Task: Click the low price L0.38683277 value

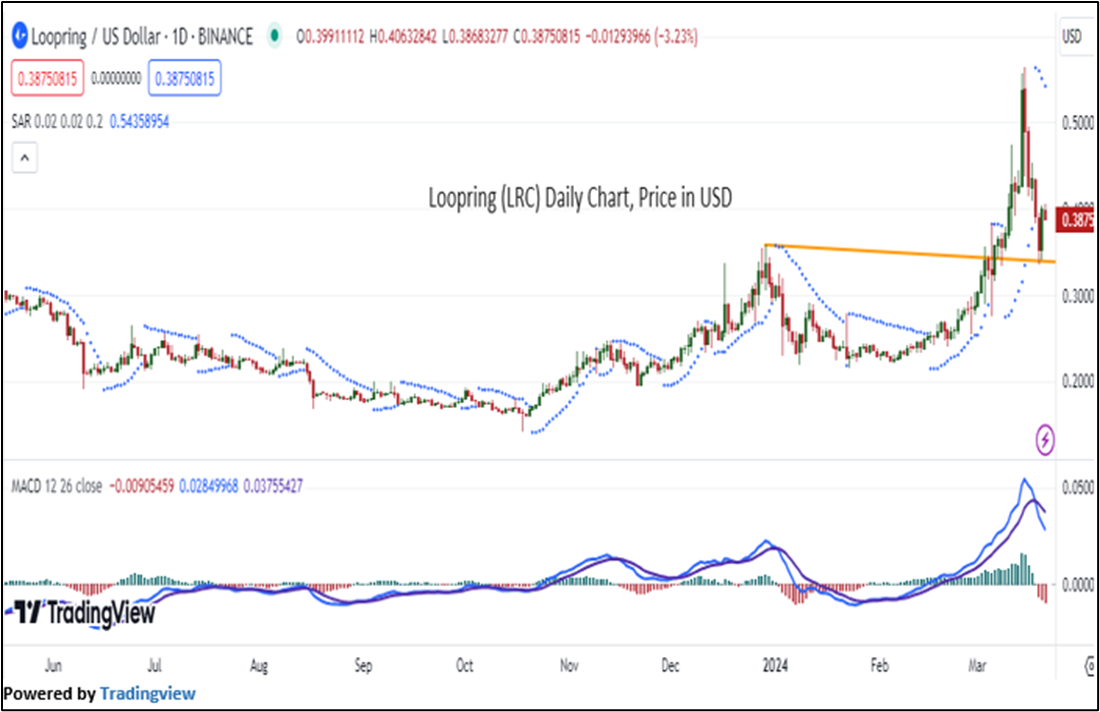Action: click(x=476, y=36)
